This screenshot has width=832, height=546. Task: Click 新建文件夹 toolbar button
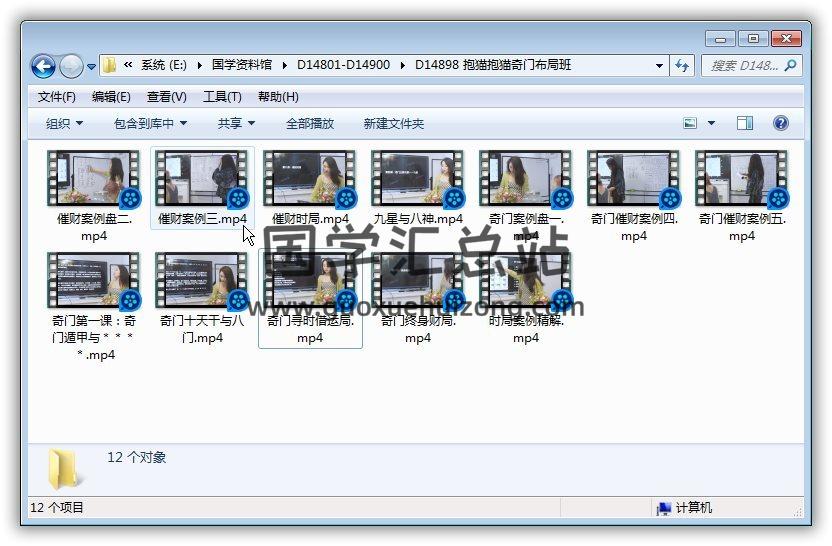[x=394, y=124]
